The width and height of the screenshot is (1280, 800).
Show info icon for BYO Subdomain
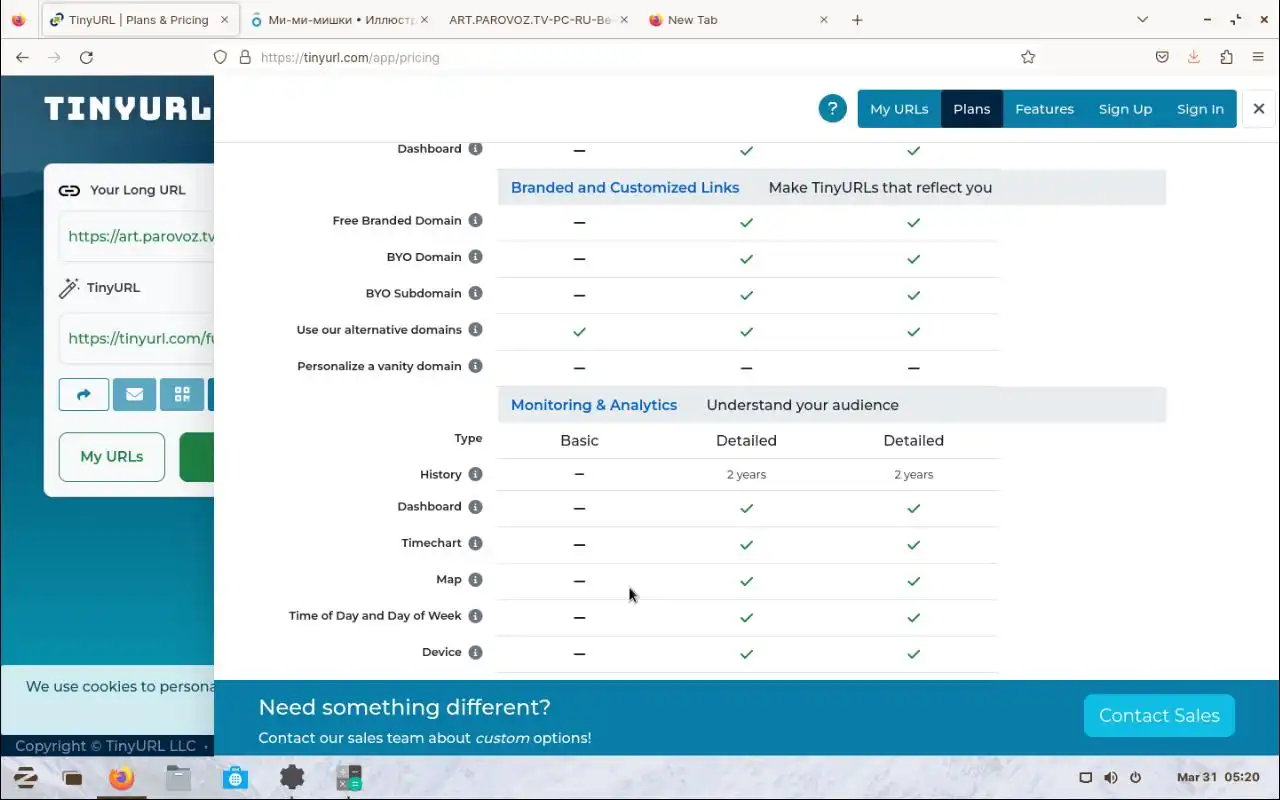[x=476, y=294]
